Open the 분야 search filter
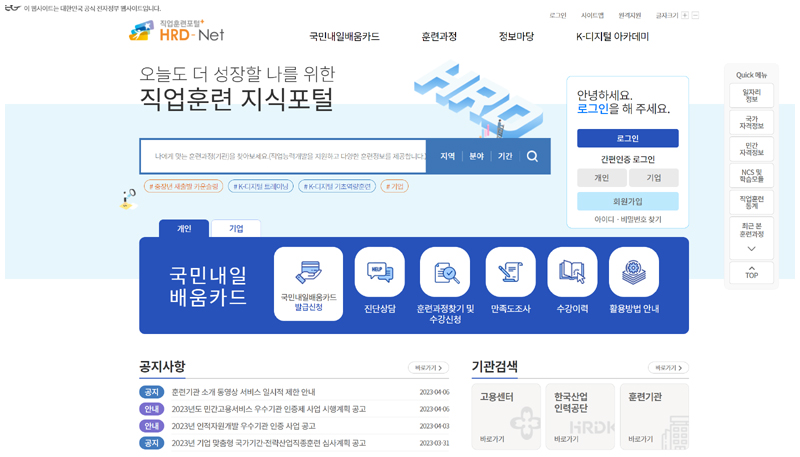 (x=476, y=156)
